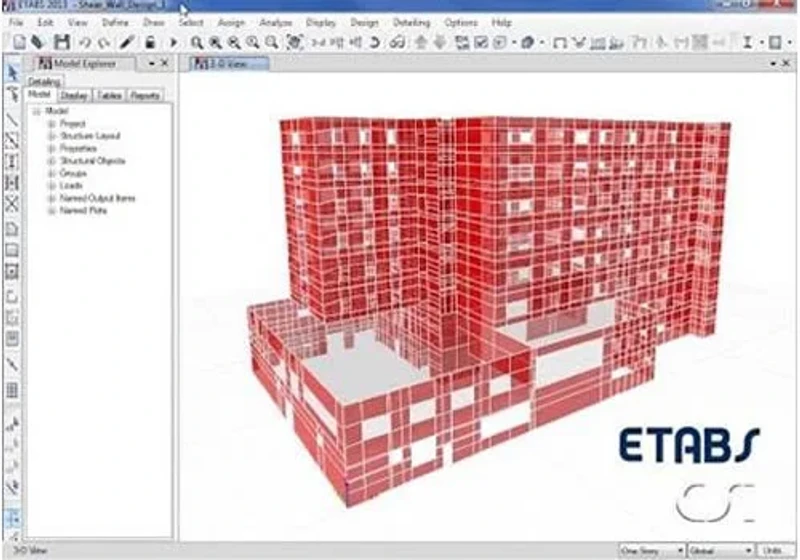The height and width of the screenshot is (560, 800).
Task: Open the Design menu
Action: click(x=364, y=22)
